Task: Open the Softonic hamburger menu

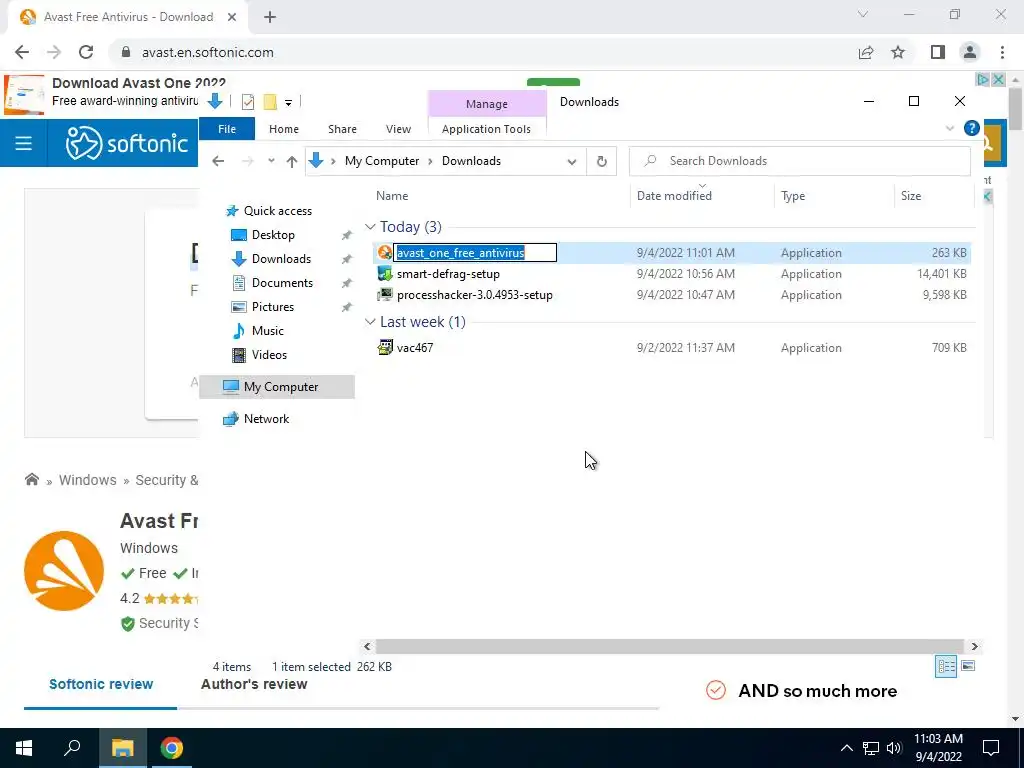Action: [24, 143]
